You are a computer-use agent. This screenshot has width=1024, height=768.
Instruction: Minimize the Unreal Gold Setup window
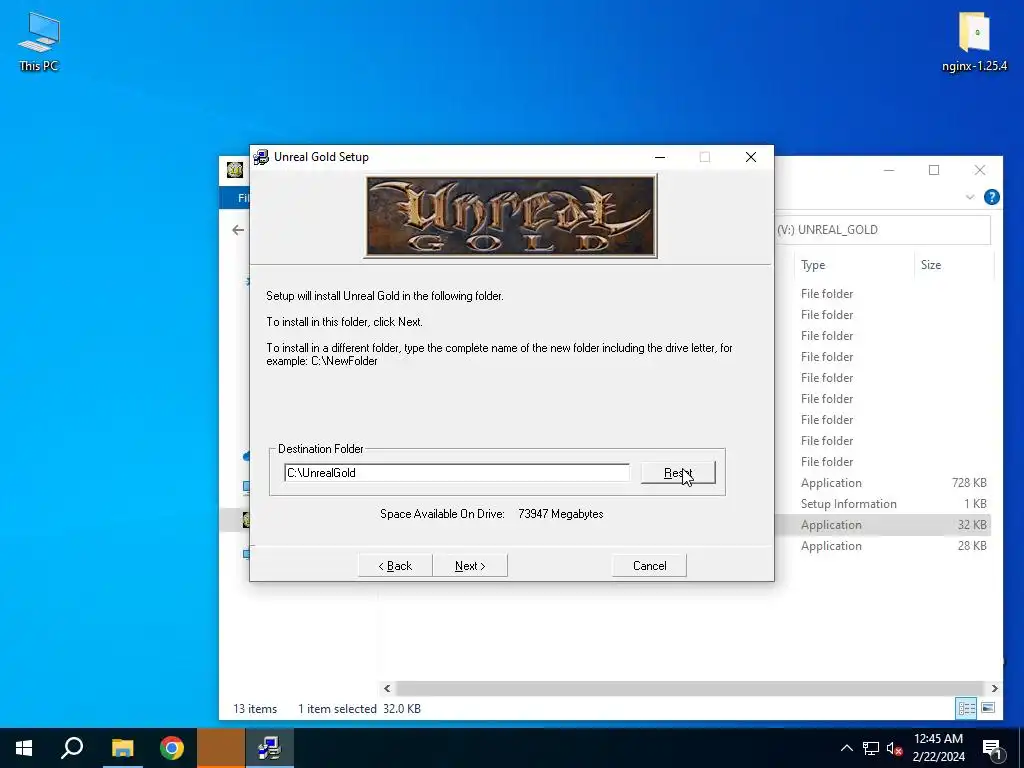pos(660,157)
